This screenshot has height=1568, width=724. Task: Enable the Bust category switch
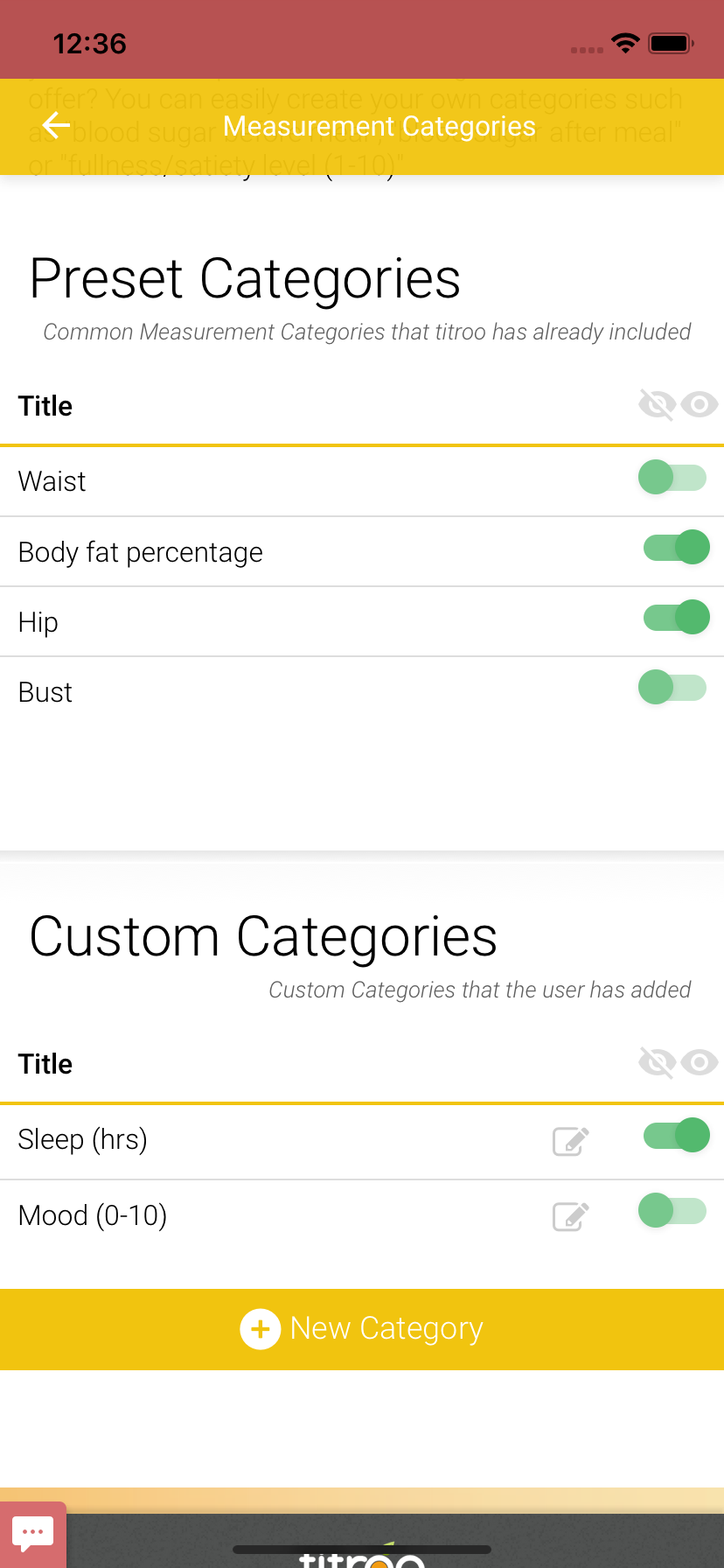[x=672, y=688]
